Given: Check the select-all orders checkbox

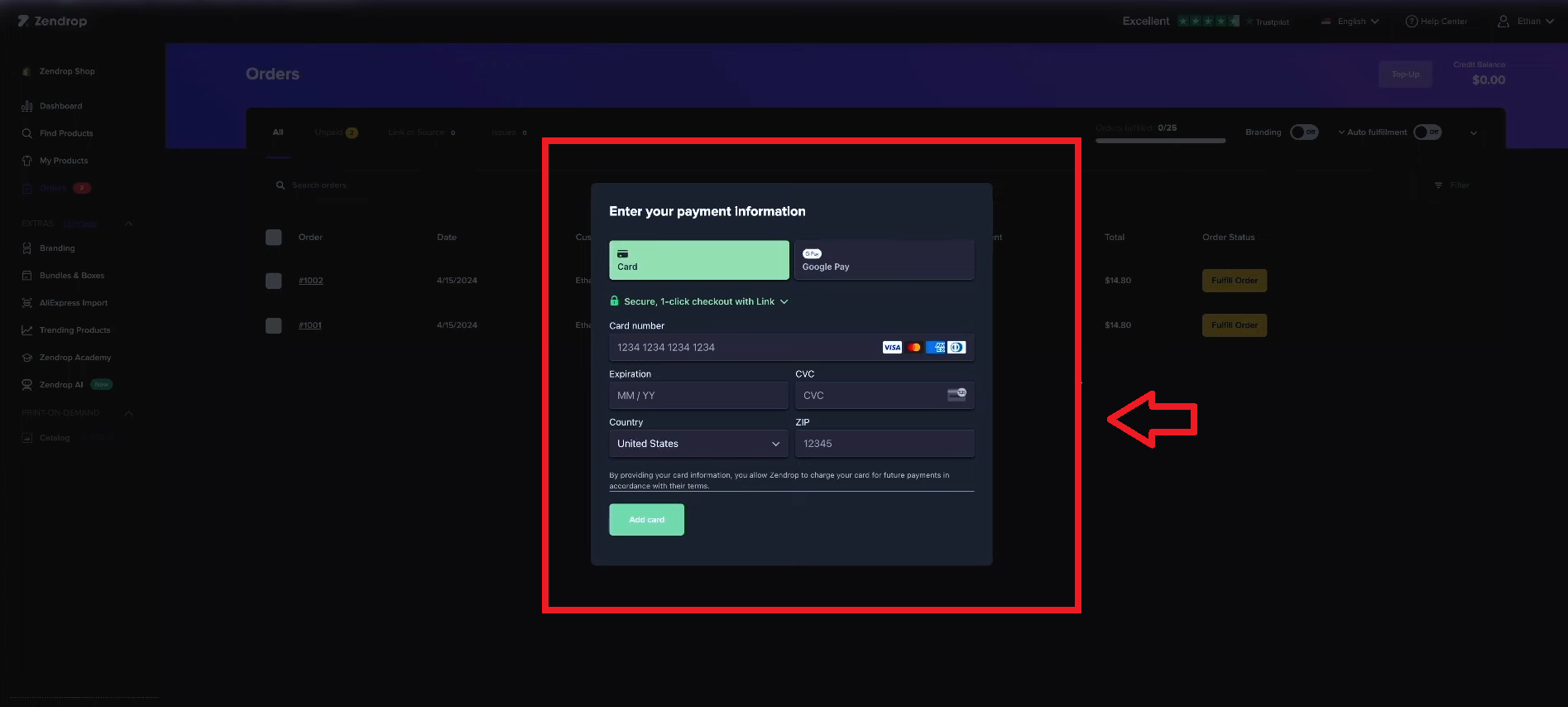Looking at the screenshot, I should [x=274, y=238].
